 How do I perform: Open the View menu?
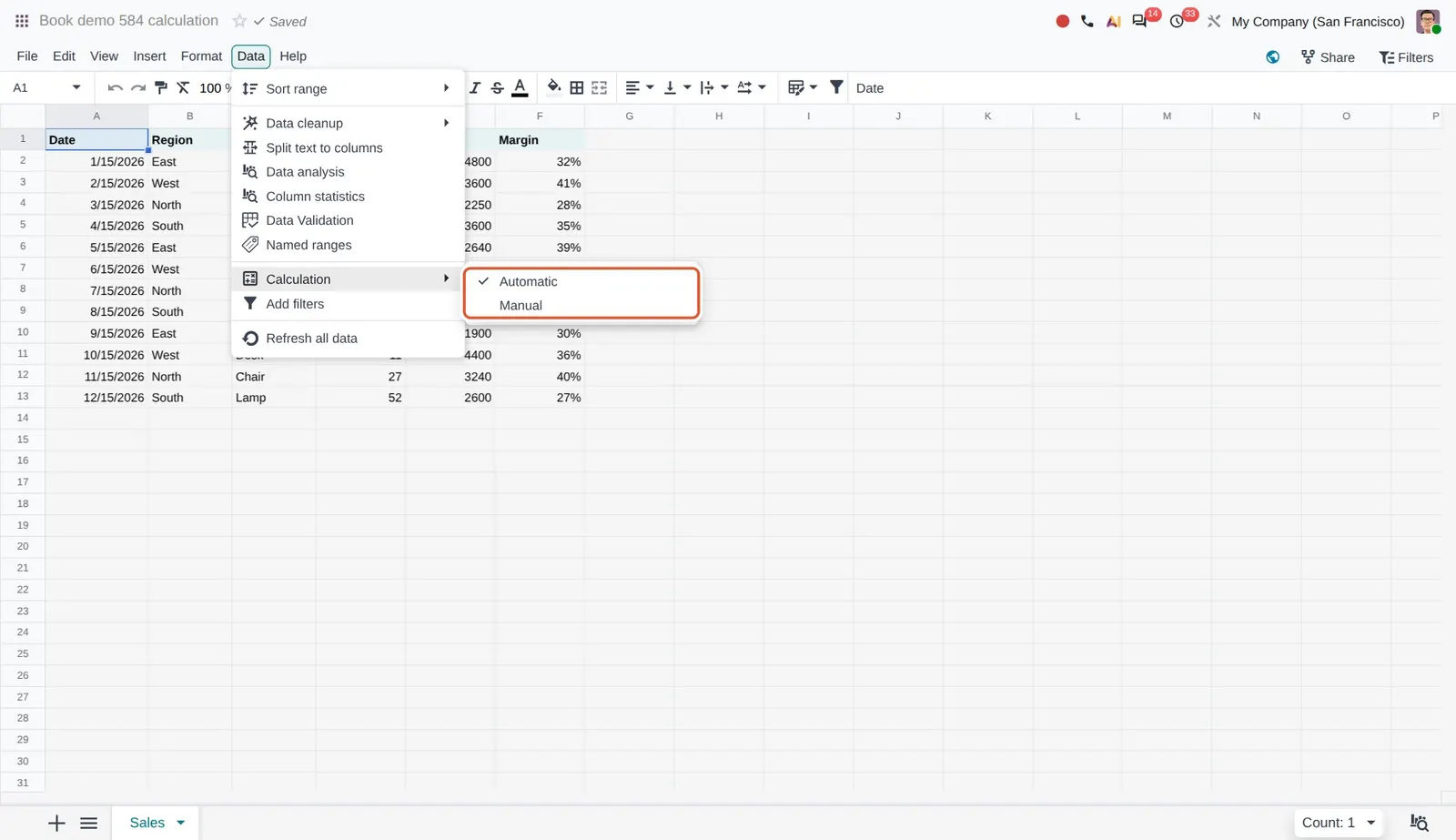tap(104, 56)
